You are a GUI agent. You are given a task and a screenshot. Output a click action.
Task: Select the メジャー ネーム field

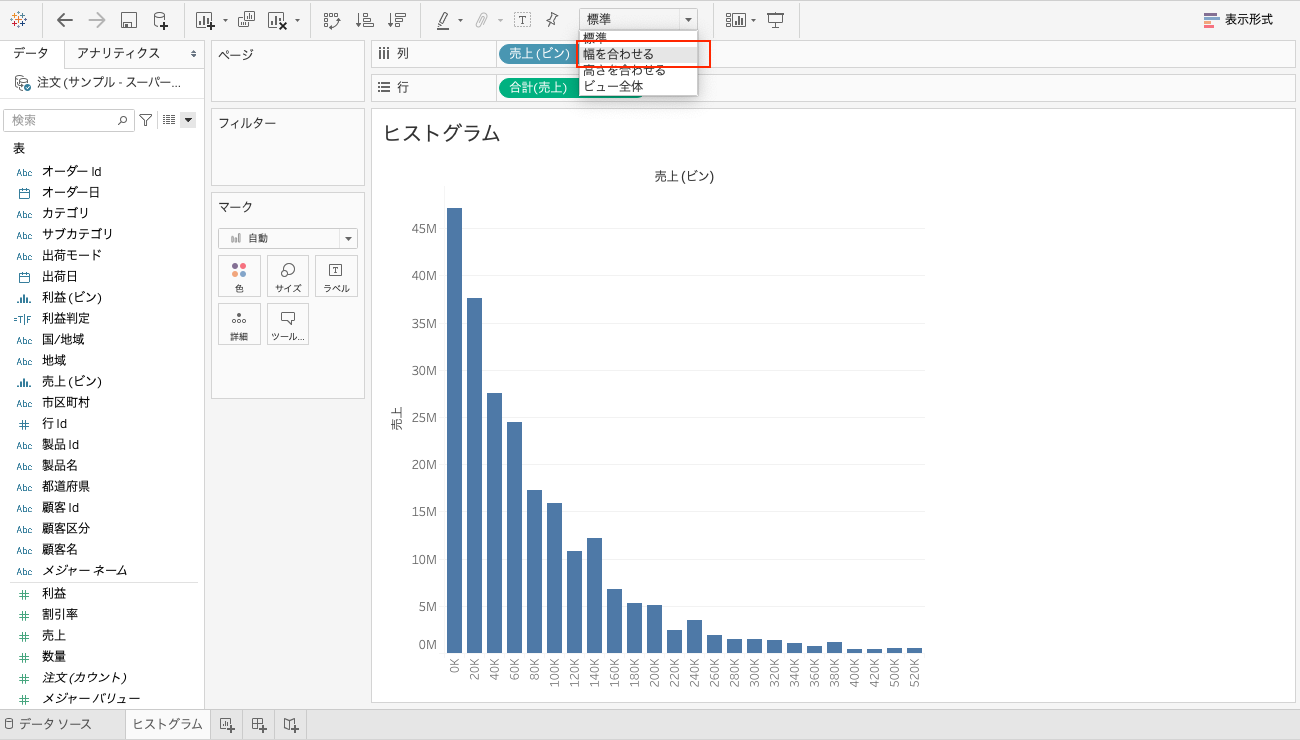84,570
